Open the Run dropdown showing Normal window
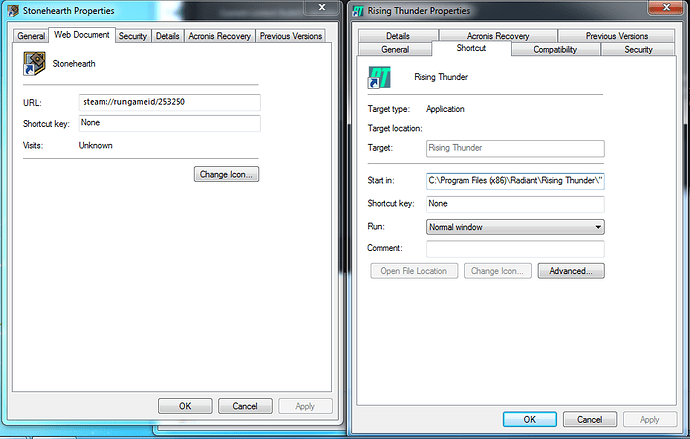This screenshot has height=439, width=690. coord(515,227)
